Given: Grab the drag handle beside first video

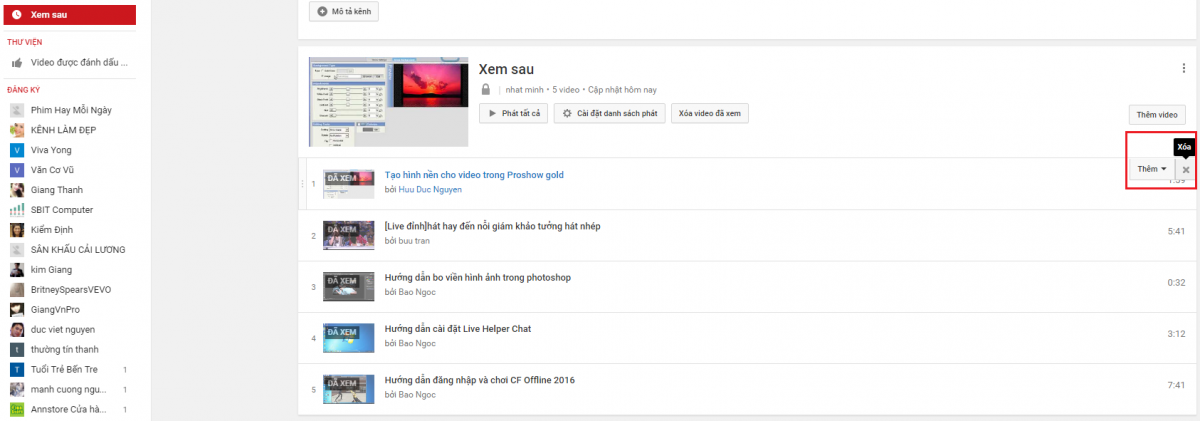Looking at the screenshot, I should pyautogui.click(x=303, y=183).
